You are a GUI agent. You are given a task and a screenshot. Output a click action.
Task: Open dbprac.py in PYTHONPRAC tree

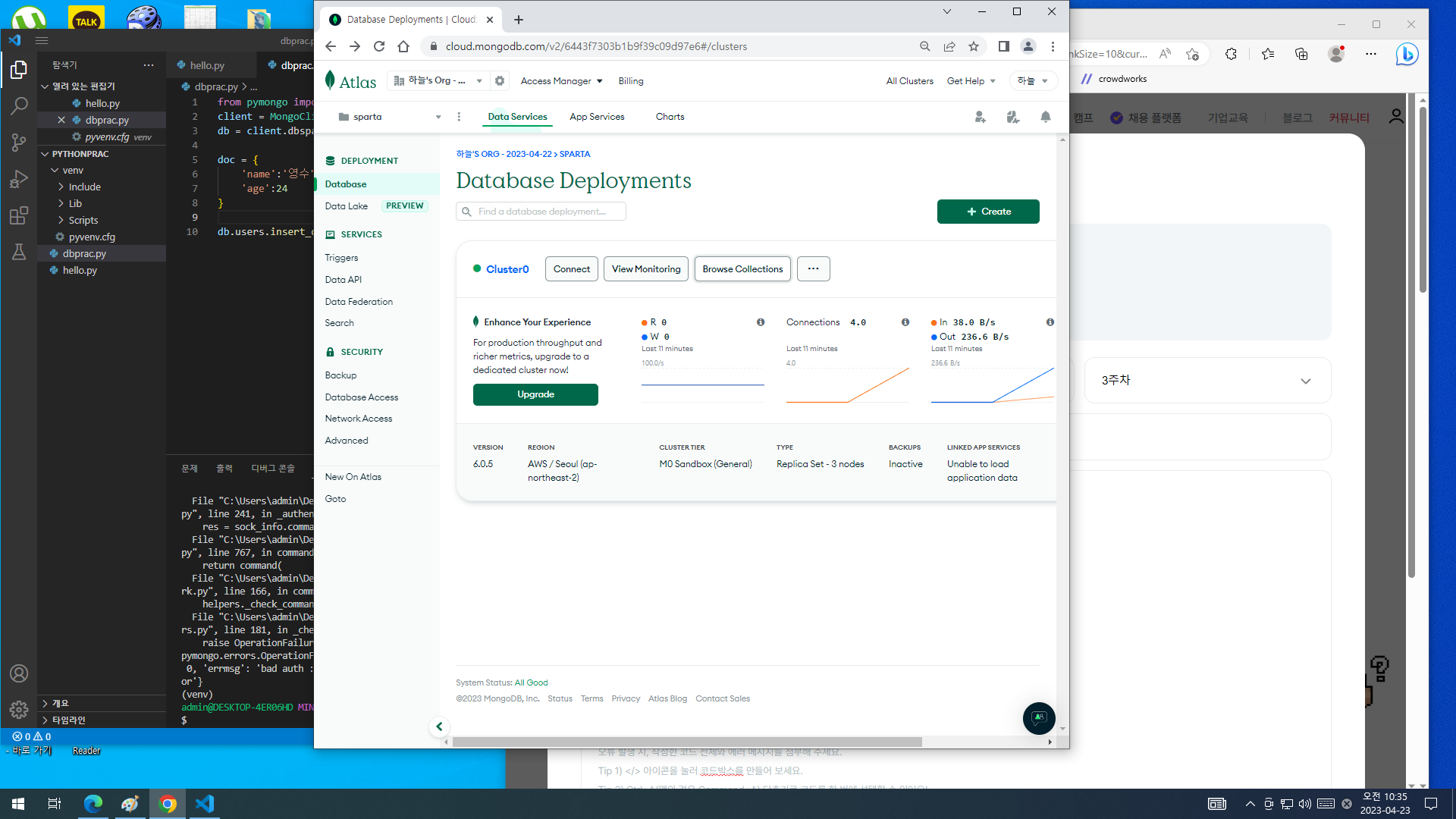[x=102, y=254]
